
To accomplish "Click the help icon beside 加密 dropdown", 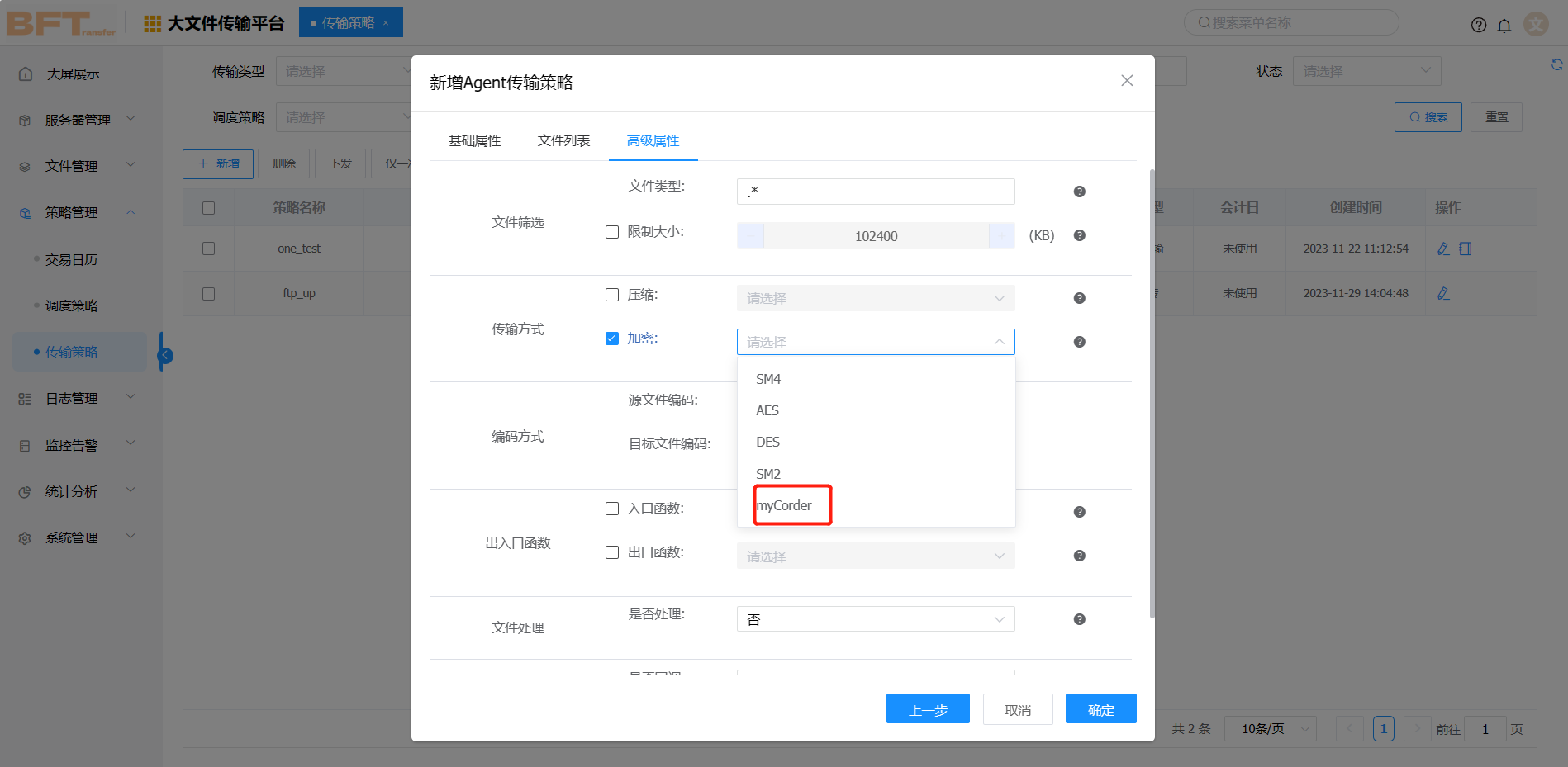I will point(1079,342).
